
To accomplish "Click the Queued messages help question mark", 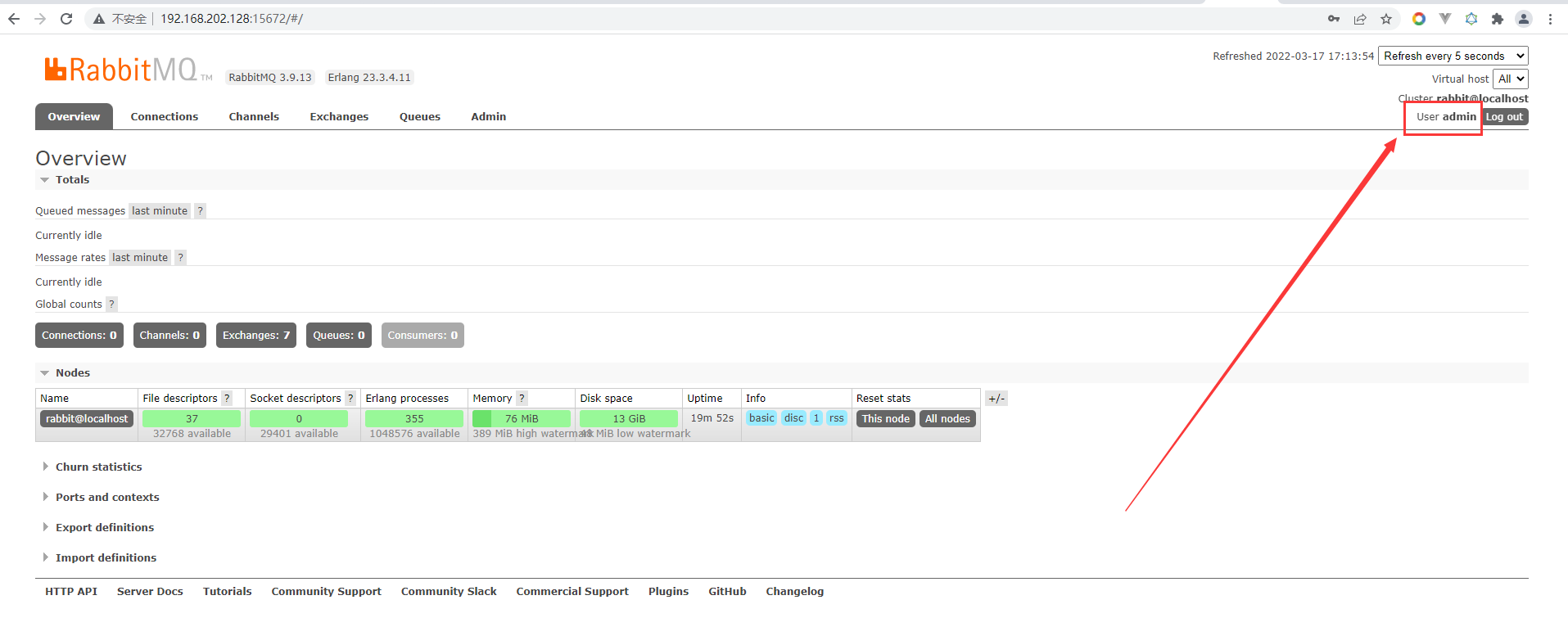I will (x=200, y=211).
